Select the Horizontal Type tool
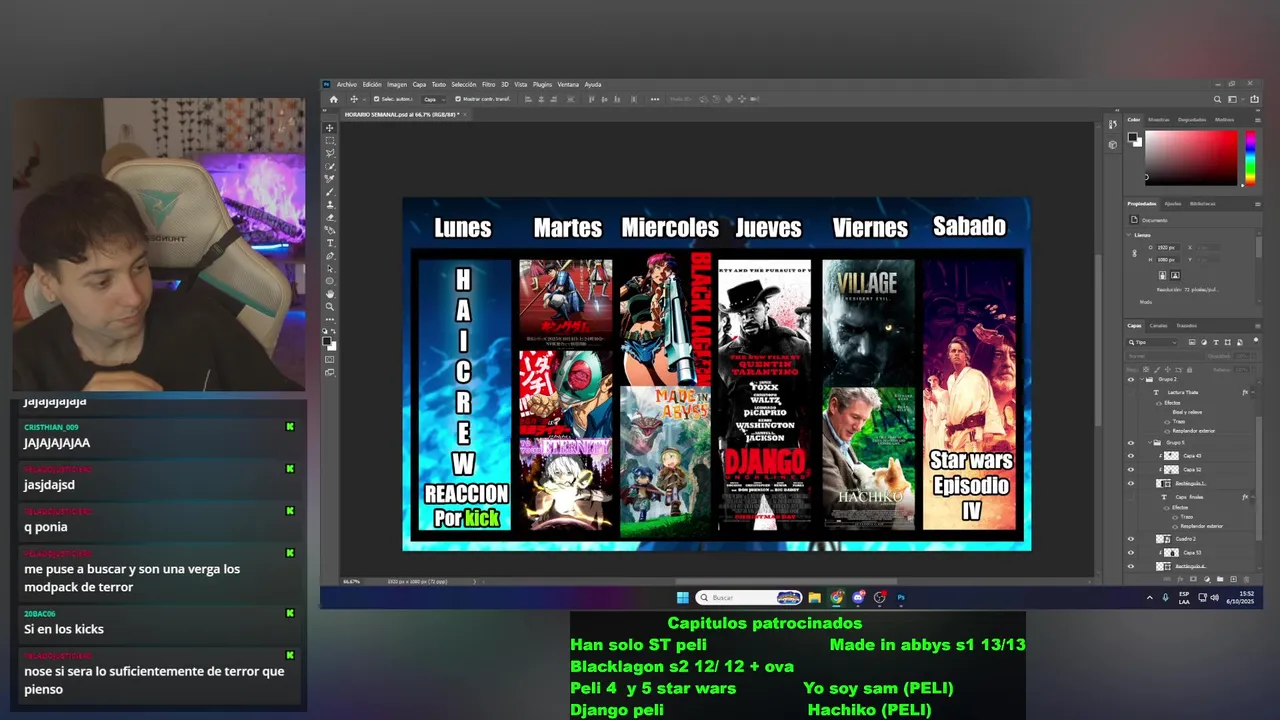The image size is (1280, 720). click(x=330, y=243)
